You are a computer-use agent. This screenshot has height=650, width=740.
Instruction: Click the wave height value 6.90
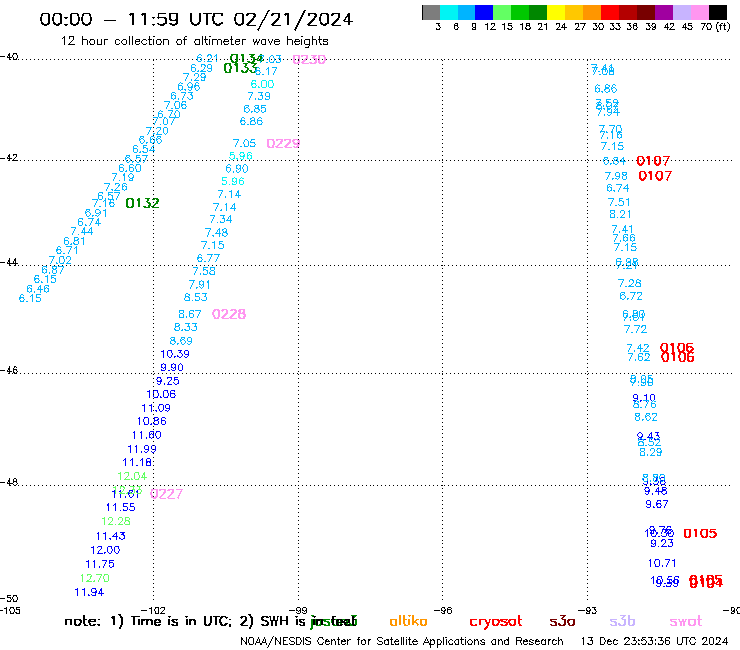tap(237, 169)
